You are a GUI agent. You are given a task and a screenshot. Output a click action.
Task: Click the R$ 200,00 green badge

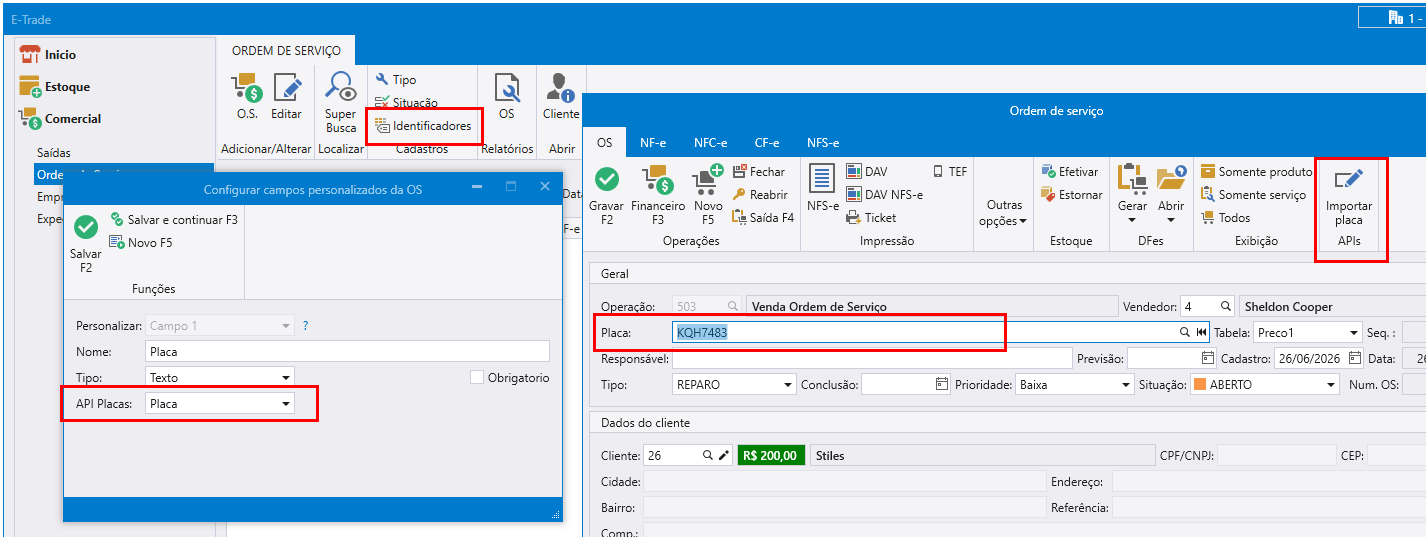771,455
